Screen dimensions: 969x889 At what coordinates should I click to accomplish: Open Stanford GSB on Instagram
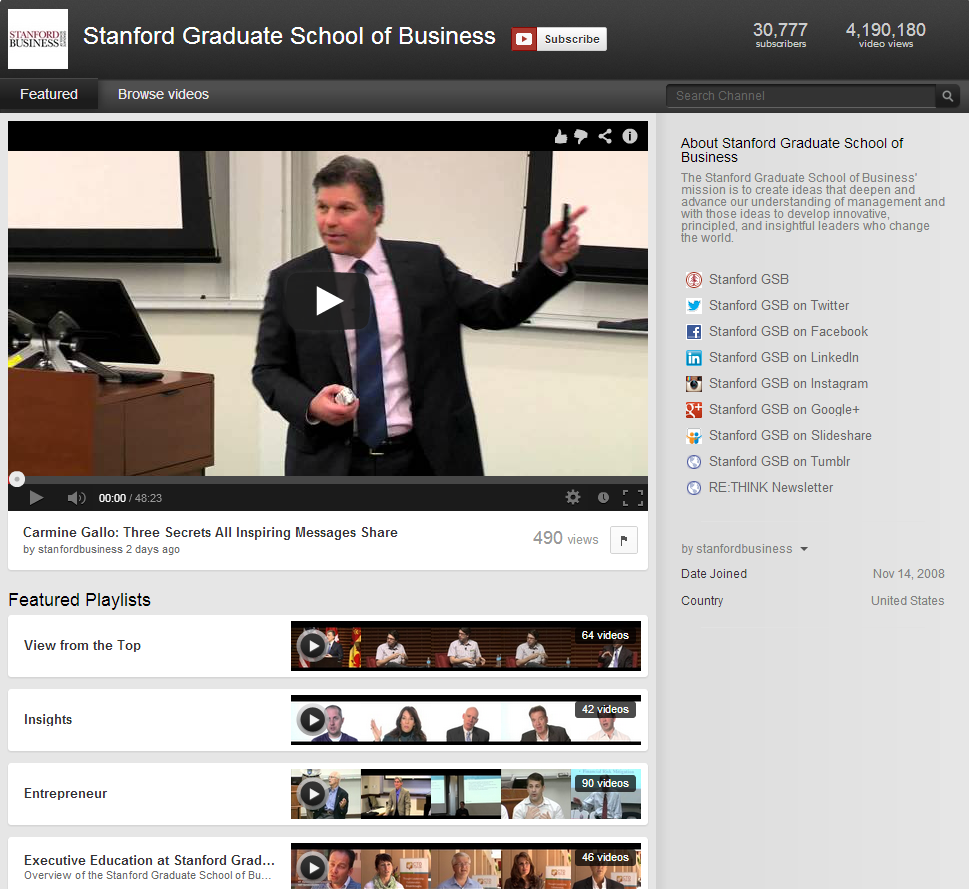click(x=787, y=383)
